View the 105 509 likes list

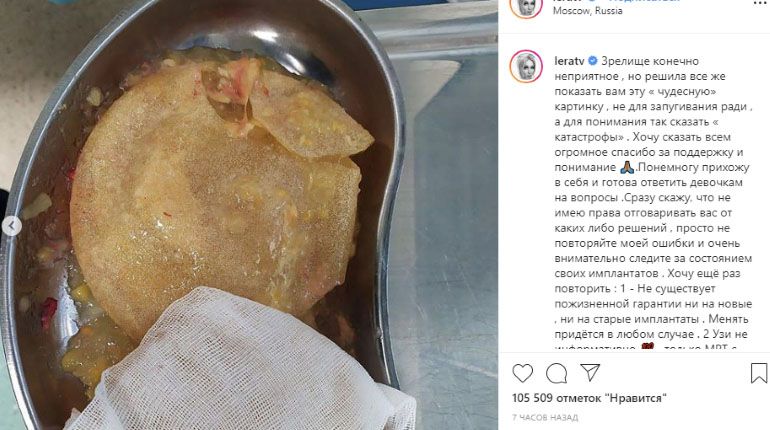[x=589, y=398]
